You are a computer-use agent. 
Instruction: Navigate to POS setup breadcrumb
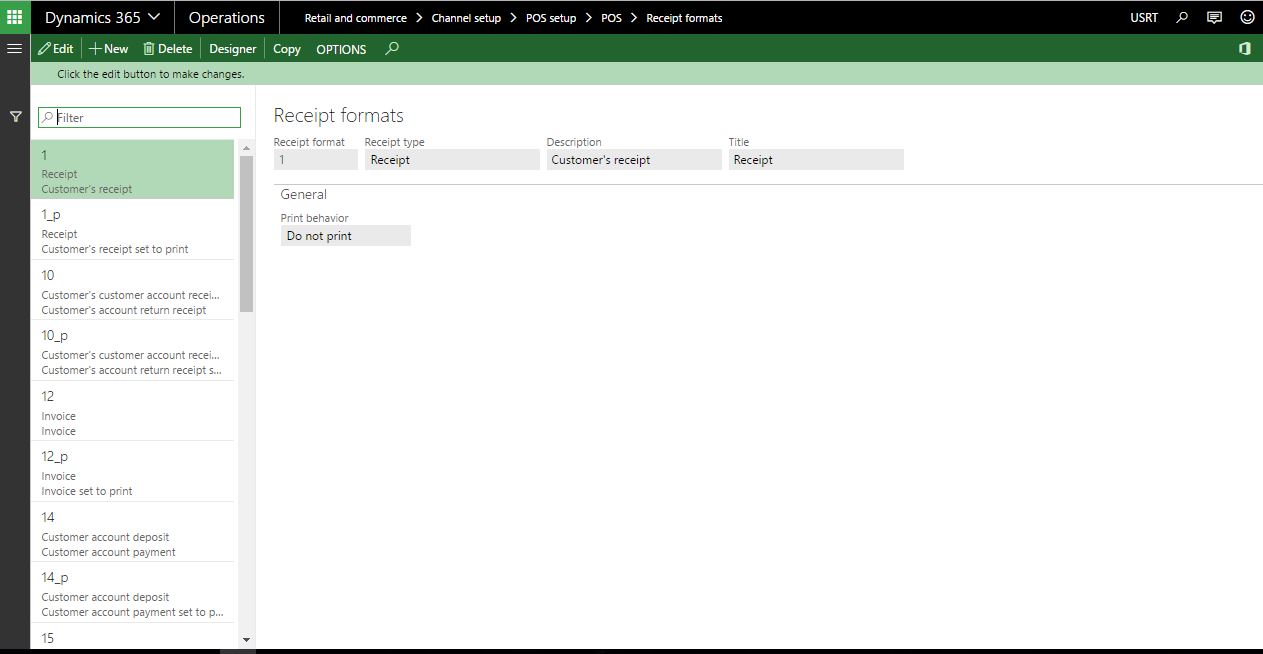(x=550, y=18)
